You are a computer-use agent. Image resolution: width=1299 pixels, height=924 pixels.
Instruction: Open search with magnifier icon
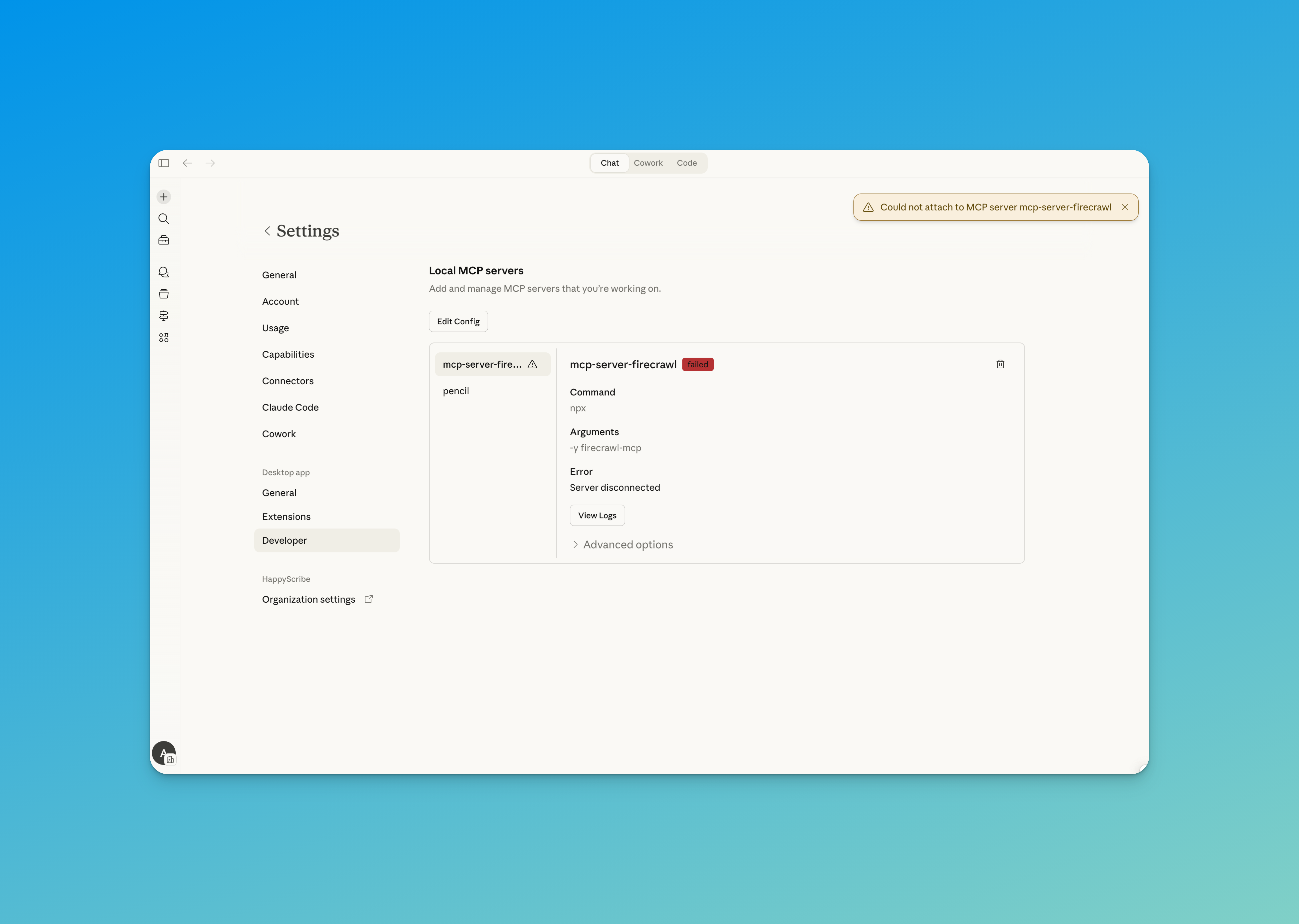(164, 219)
